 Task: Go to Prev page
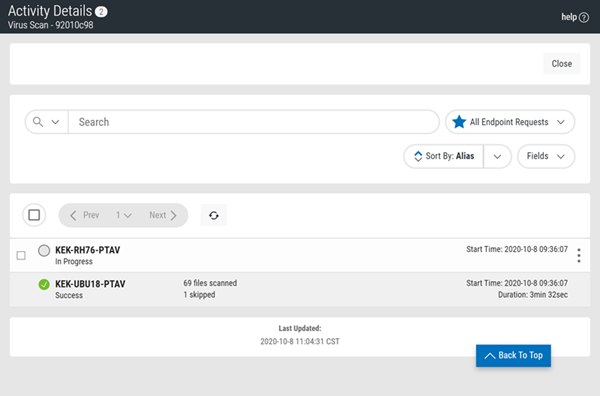coord(85,215)
